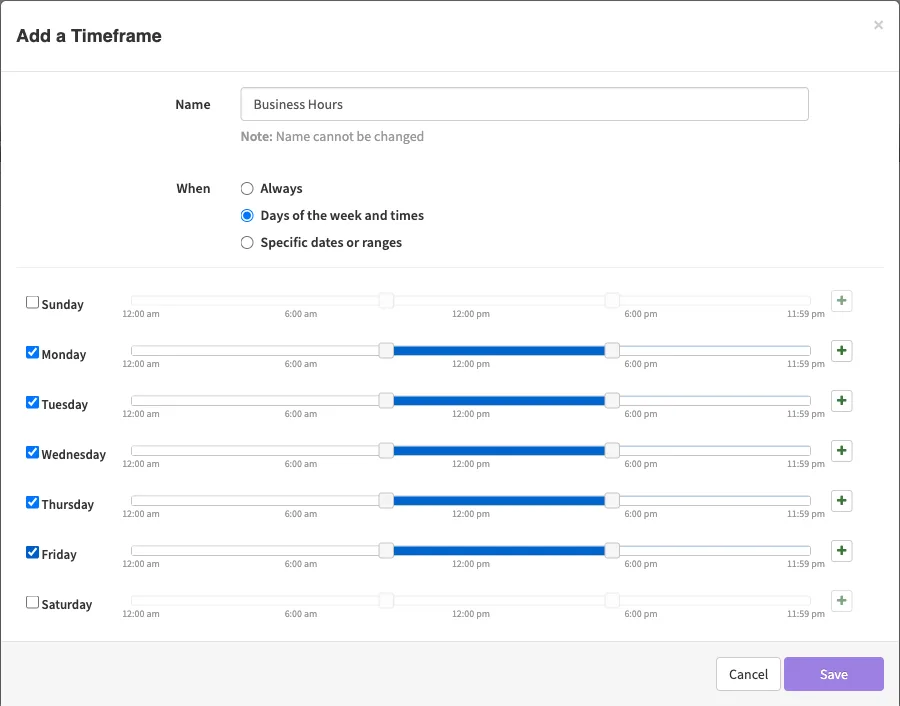Select the Always radio option
This screenshot has height=706, width=900.
click(x=247, y=188)
